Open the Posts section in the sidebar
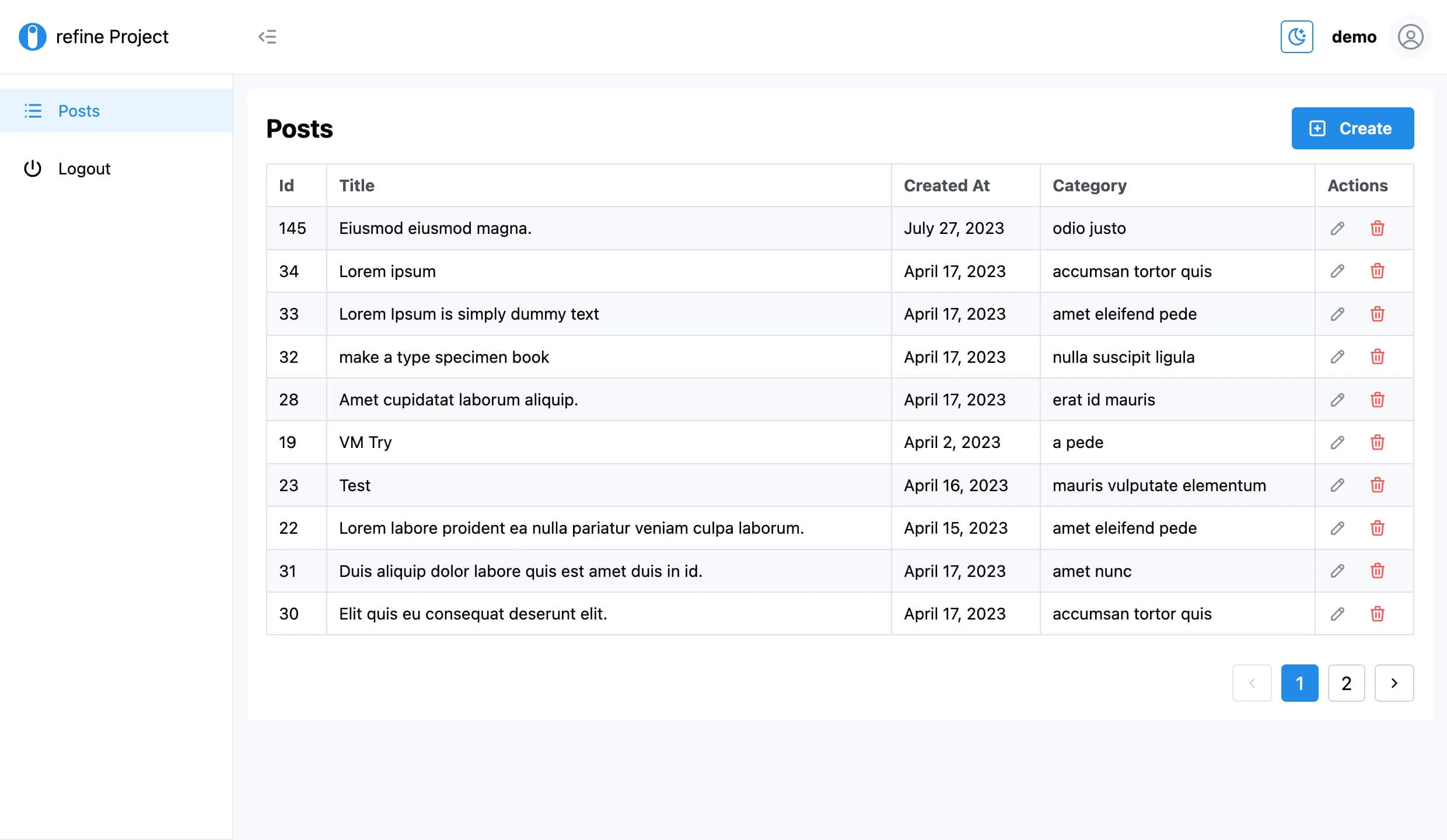This screenshot has height=840, width=1447. (78, 111)
